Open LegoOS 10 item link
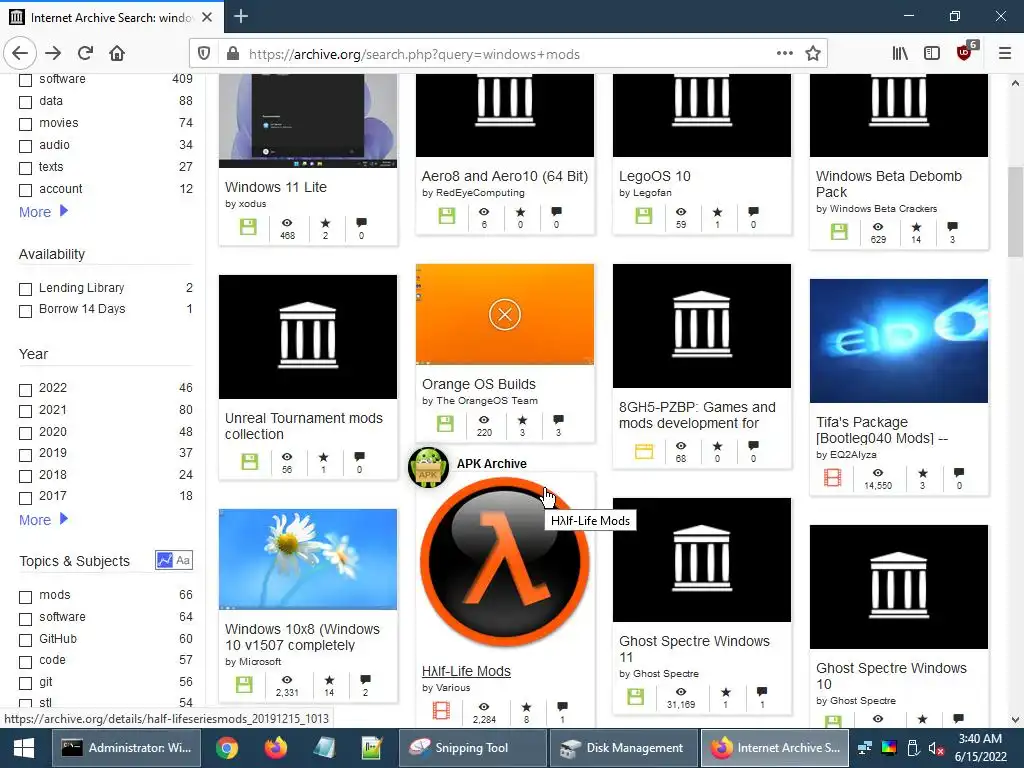 [654, 176]
